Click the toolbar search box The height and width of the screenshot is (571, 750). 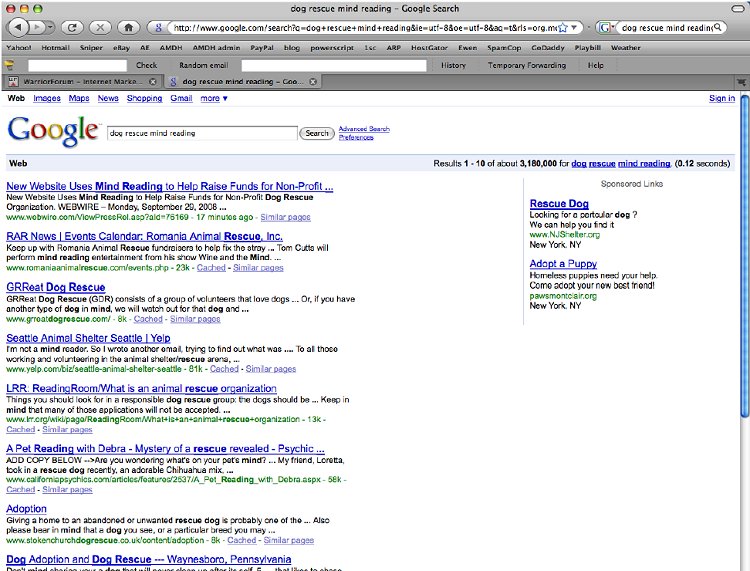[665, 28]
